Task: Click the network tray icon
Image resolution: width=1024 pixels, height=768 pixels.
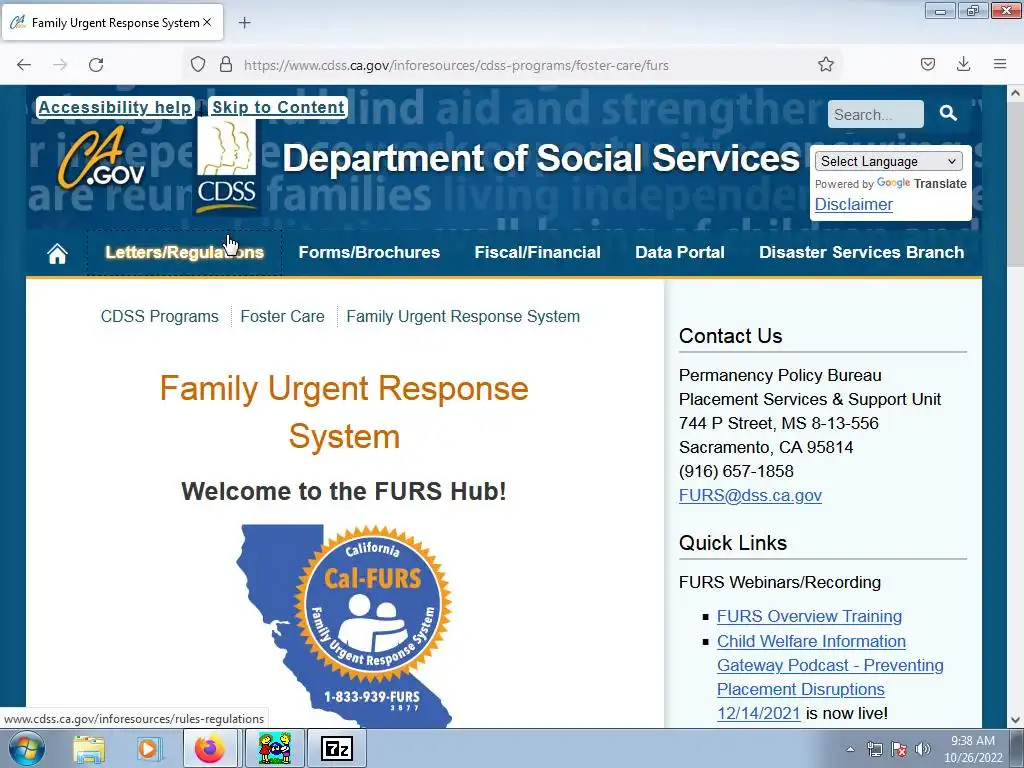Action: 874,749
